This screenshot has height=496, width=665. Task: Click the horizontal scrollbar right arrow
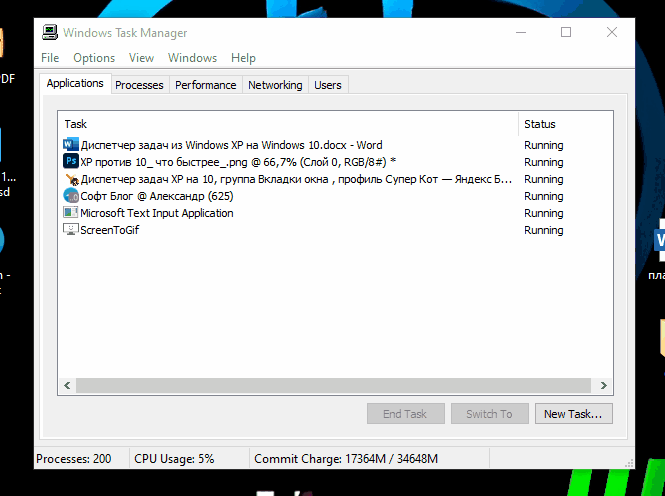point(604,385)
